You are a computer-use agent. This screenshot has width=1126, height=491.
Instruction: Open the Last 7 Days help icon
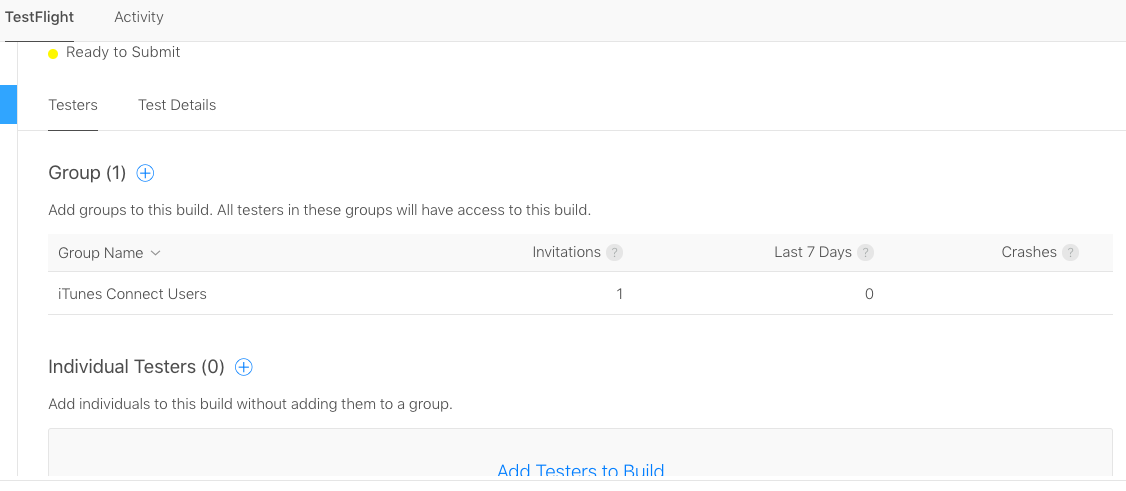(865, 253)
